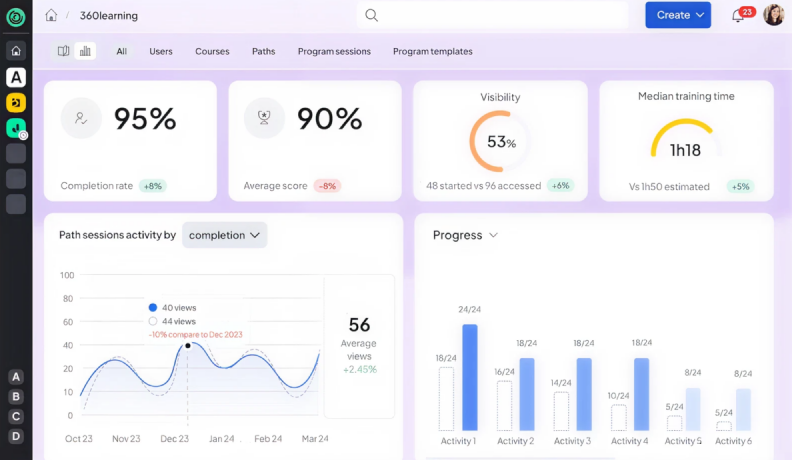Select group C in sidebar
The height and width of the screenshot is (460, 792).
point(16,416)
